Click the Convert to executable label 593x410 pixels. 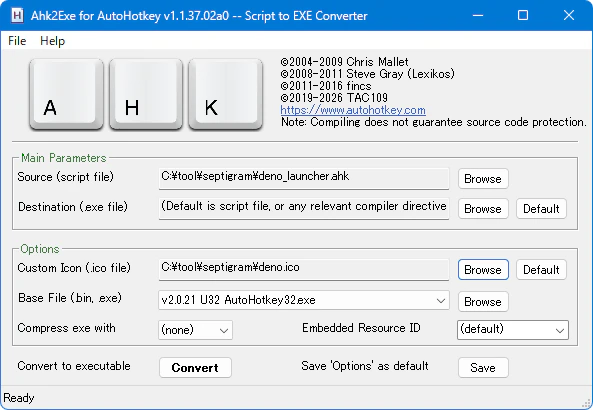[x=74, y=366]
